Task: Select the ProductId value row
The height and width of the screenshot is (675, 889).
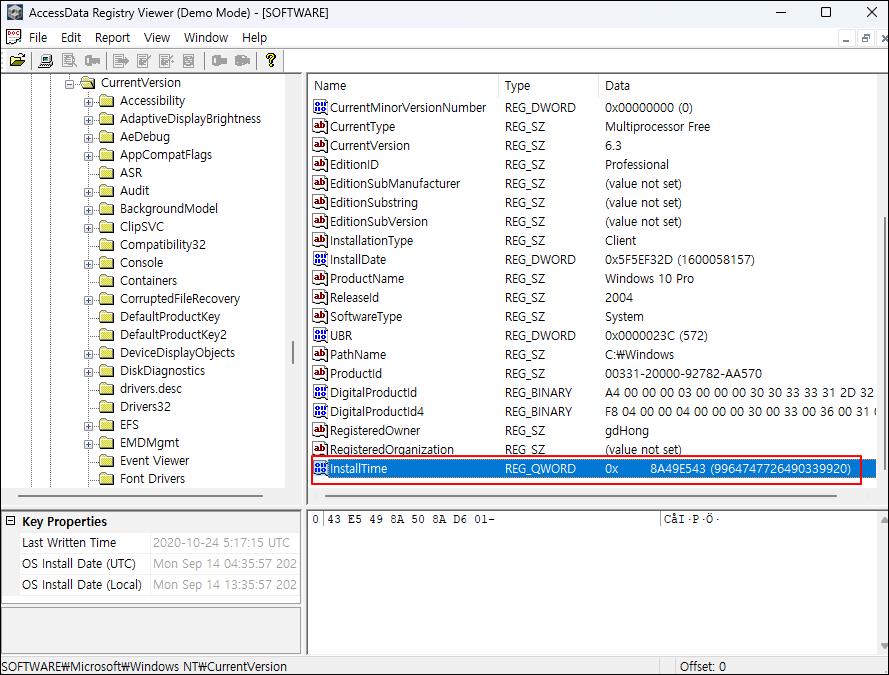Action: (x=594, y=373)
